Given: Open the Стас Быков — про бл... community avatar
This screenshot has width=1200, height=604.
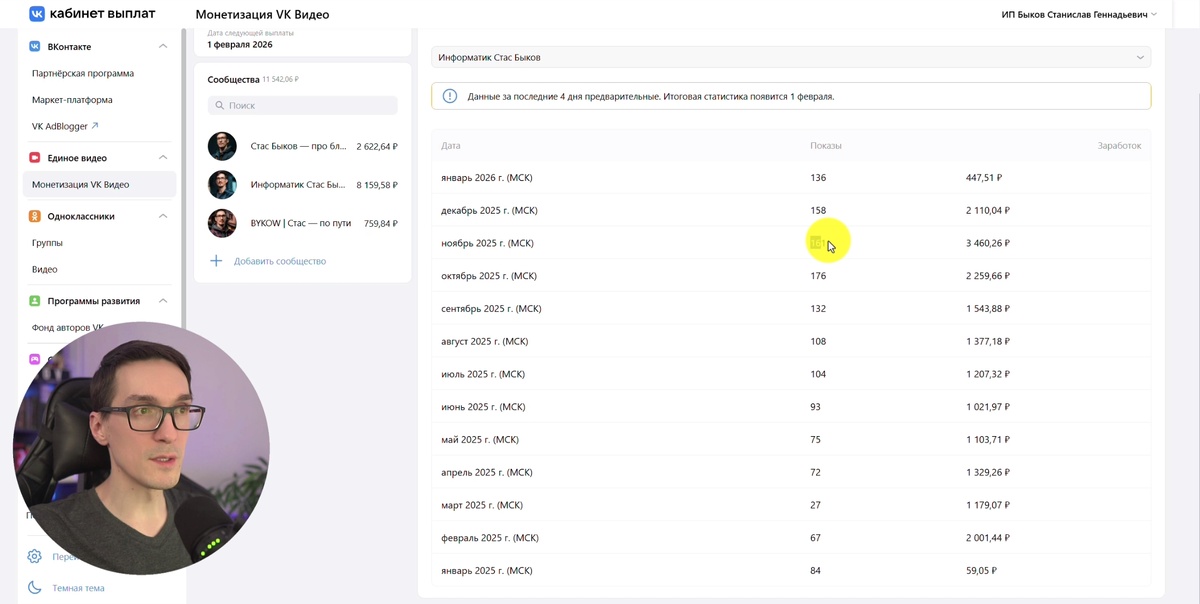Looking at the screenshot, I should click(x=222, y=146).
